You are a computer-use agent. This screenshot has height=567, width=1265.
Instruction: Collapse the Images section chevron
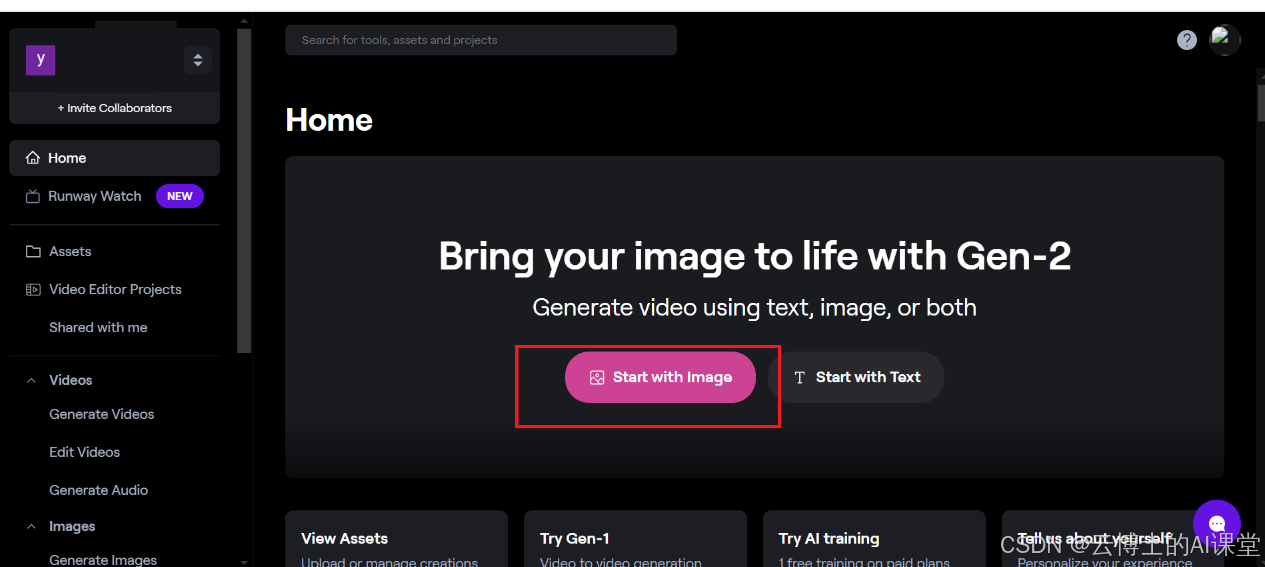[x=31, y=526]
